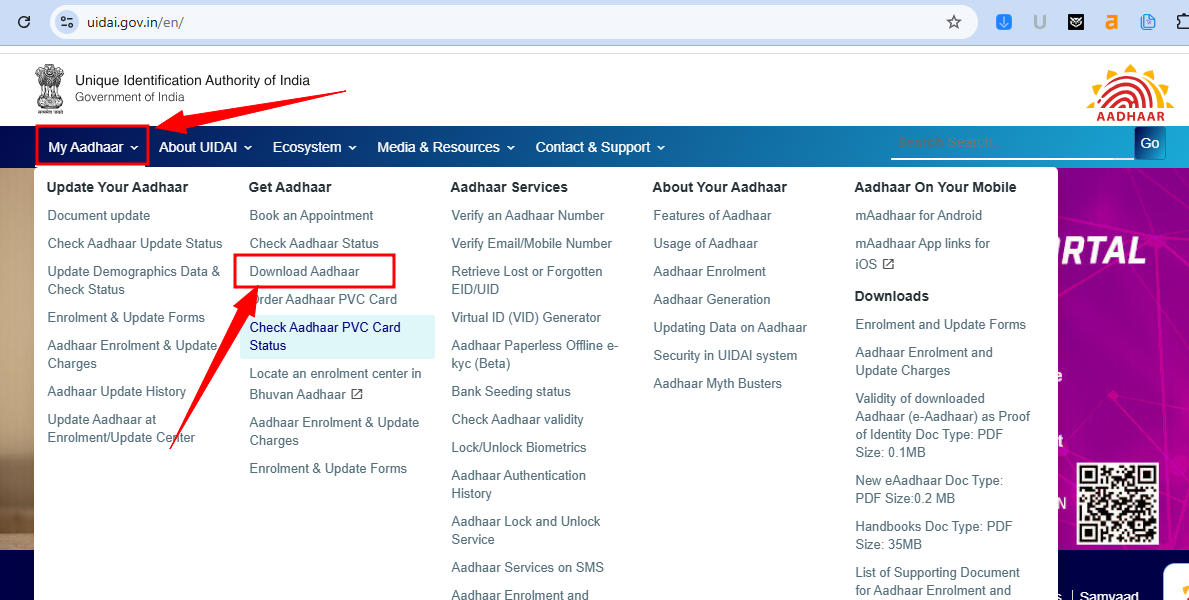Open mAadhaar for Android
Viewport: 1189px width, 600px height.
(918, 215)
